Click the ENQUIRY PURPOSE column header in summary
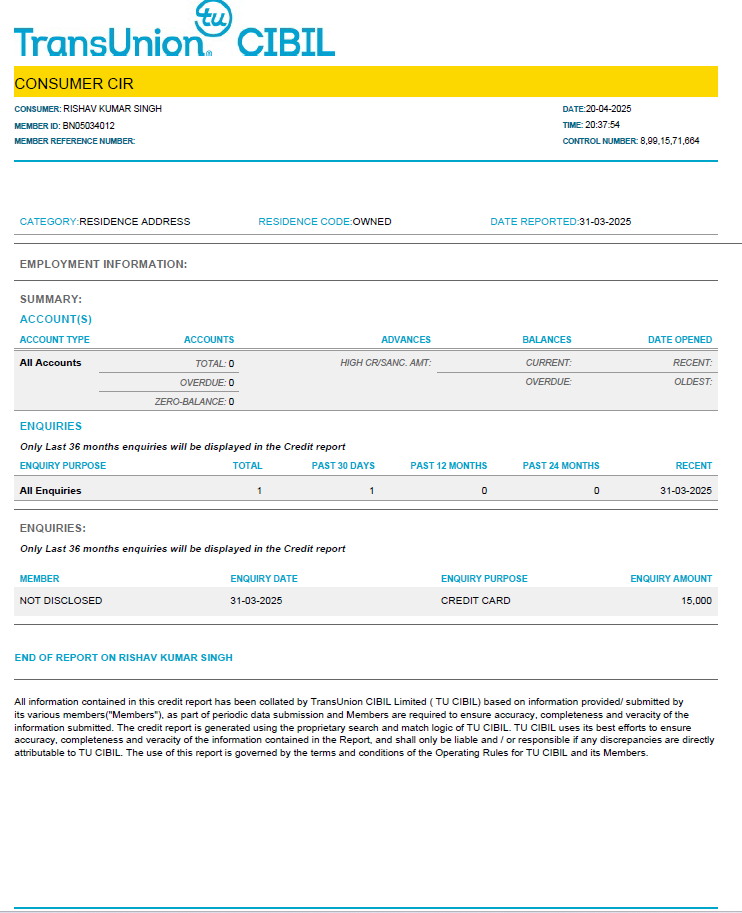 [x=63, y=466]
